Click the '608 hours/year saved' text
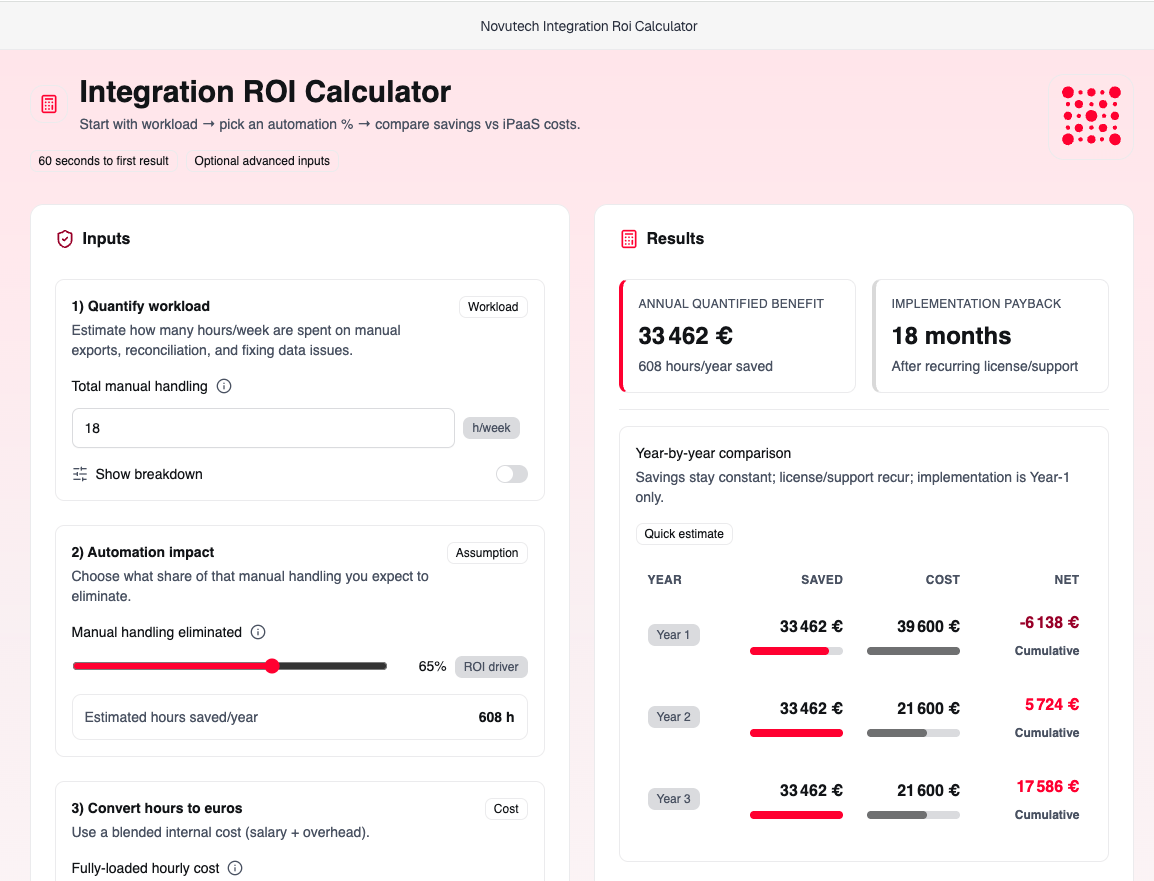The height and width of the screenshot is (881, 1154). tap(705, 367)
